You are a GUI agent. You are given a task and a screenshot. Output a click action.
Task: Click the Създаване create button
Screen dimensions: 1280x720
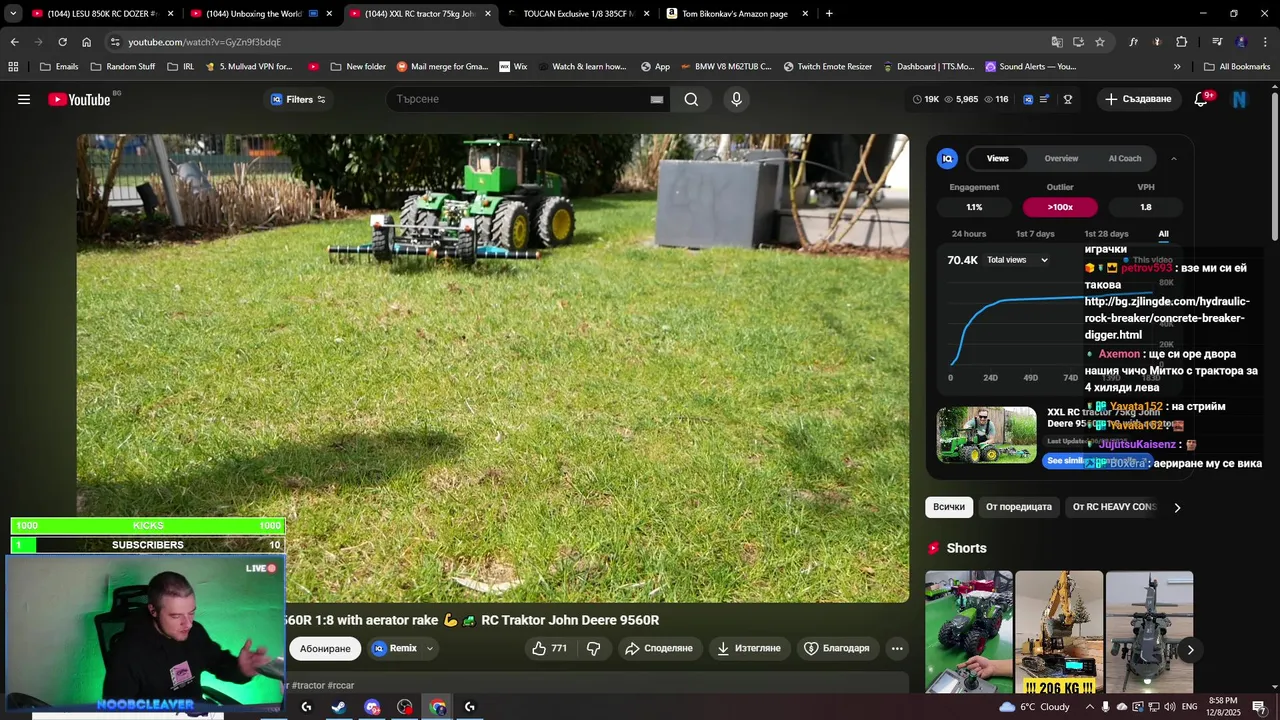[x=1138, y=99]
